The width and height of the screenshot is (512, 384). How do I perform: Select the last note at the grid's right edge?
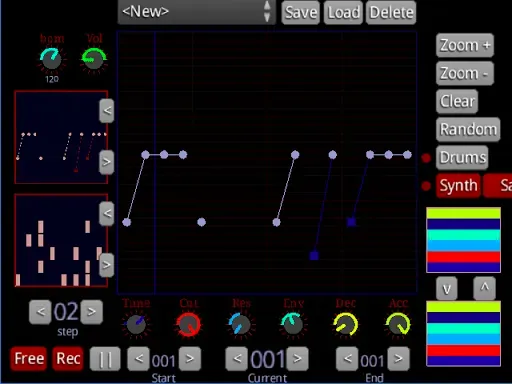[407, 155]
